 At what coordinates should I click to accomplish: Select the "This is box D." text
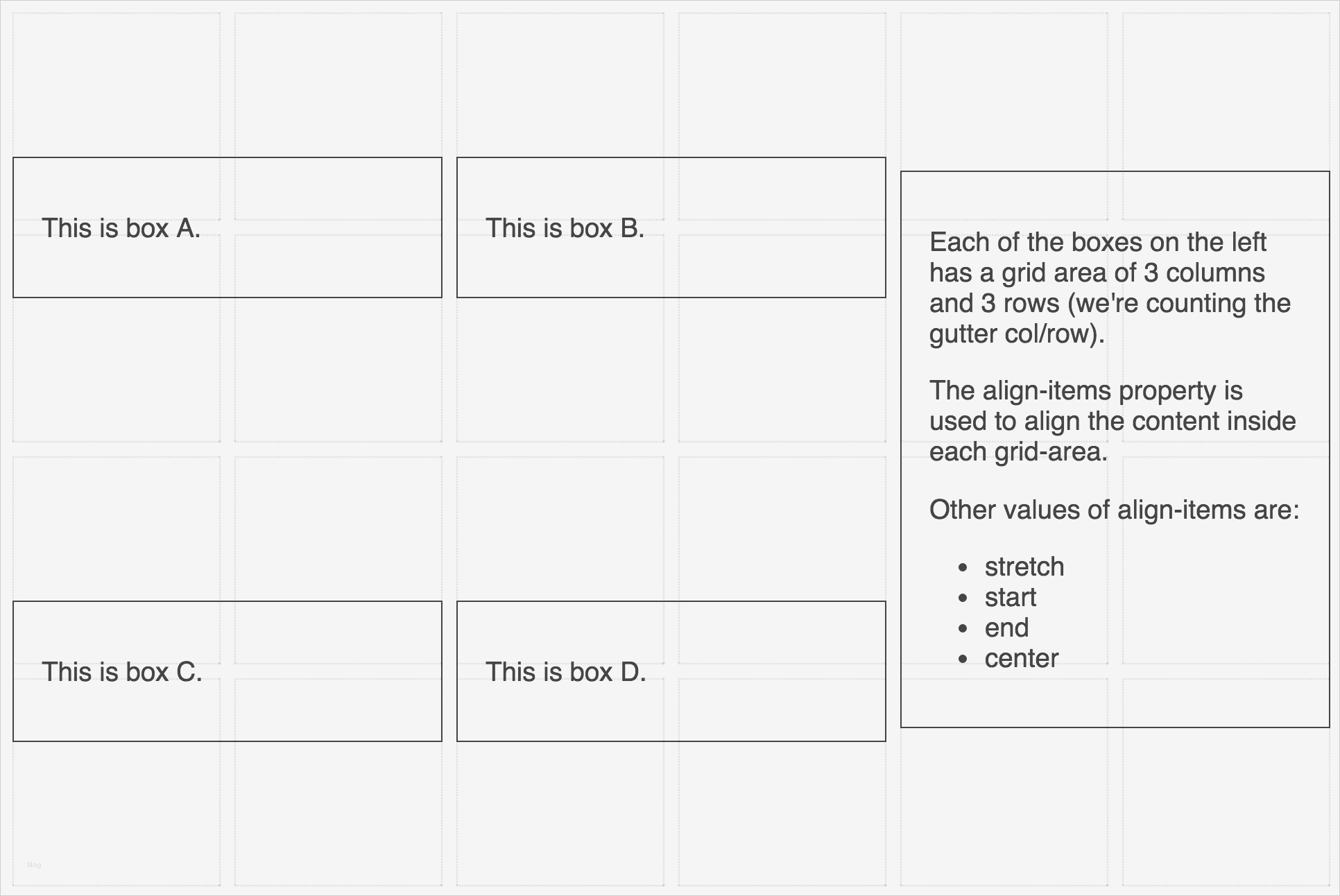(x=565, y=672)
